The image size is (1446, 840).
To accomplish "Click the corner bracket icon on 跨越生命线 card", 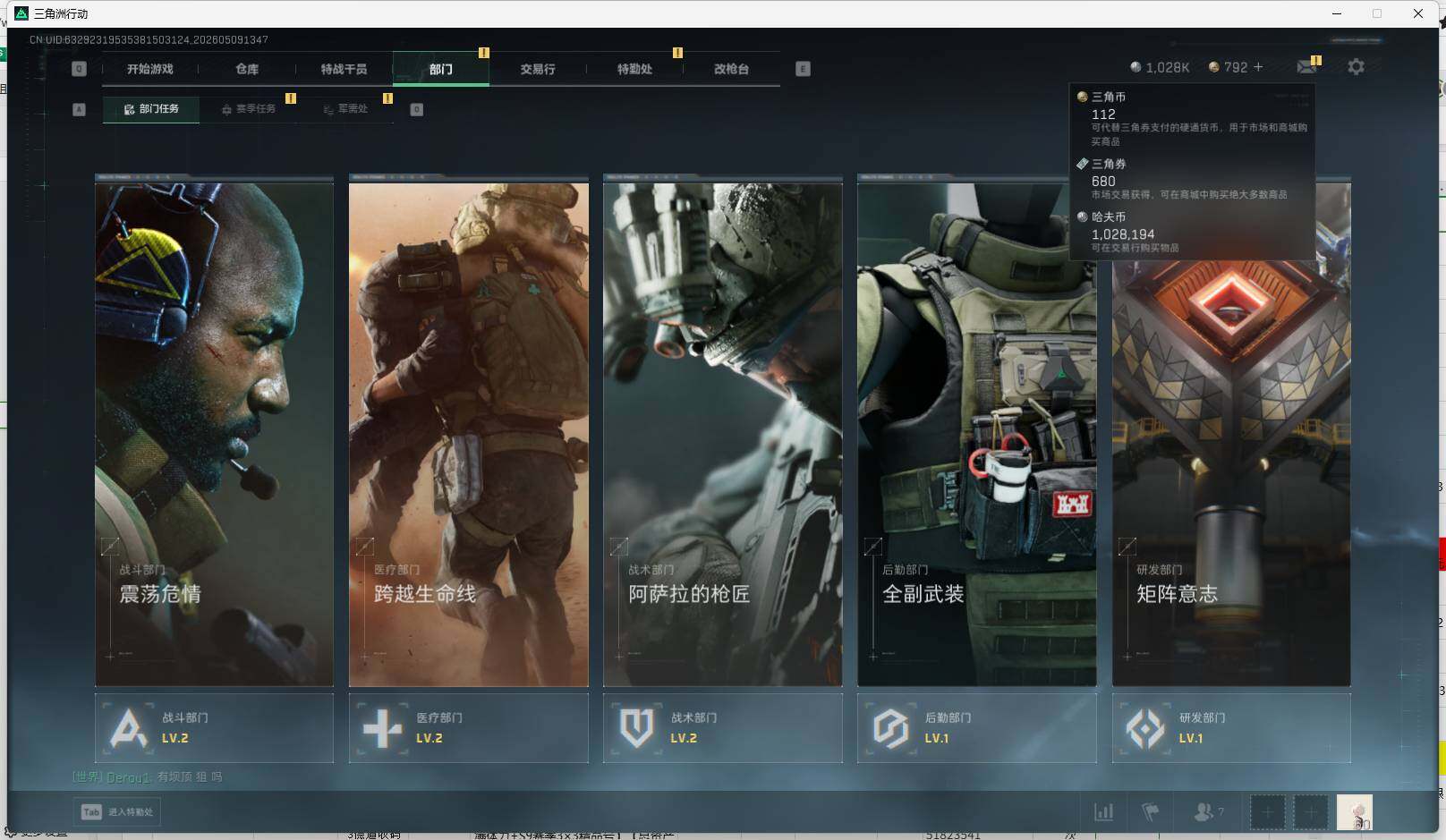I will (x=364, y=546).
